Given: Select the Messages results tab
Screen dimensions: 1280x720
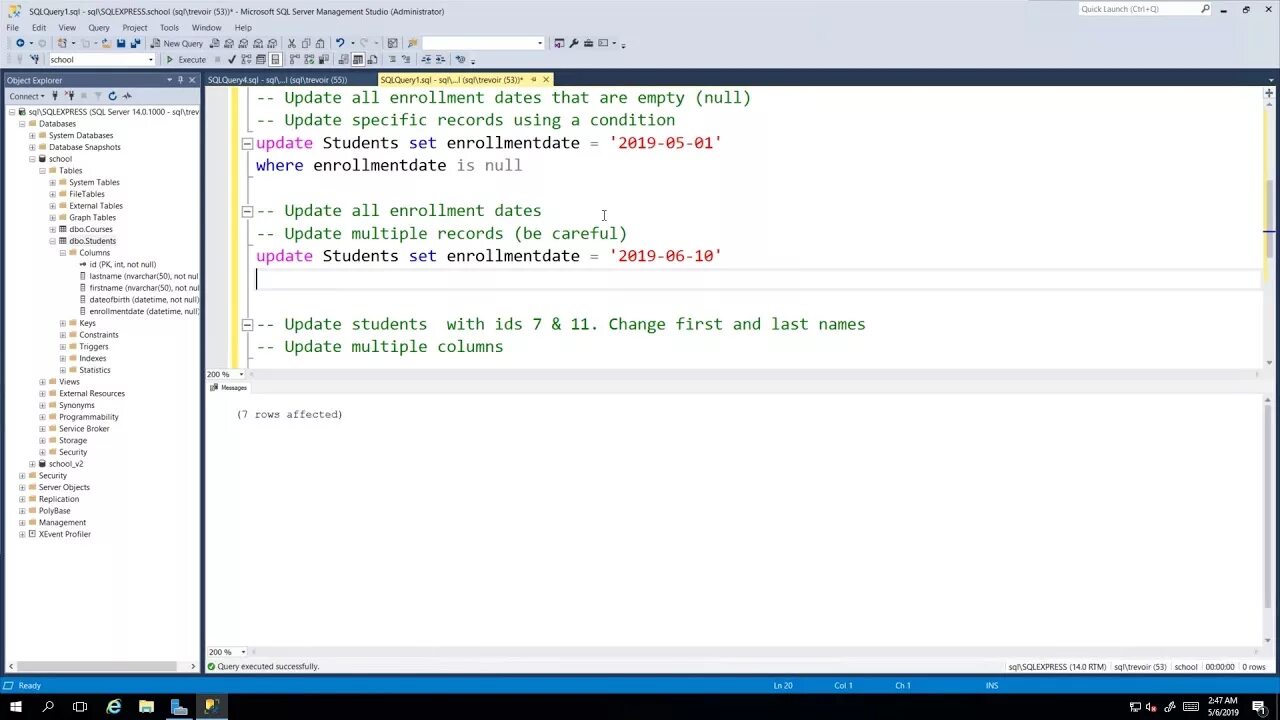Looking at the screenshot, I should (228, 388).
